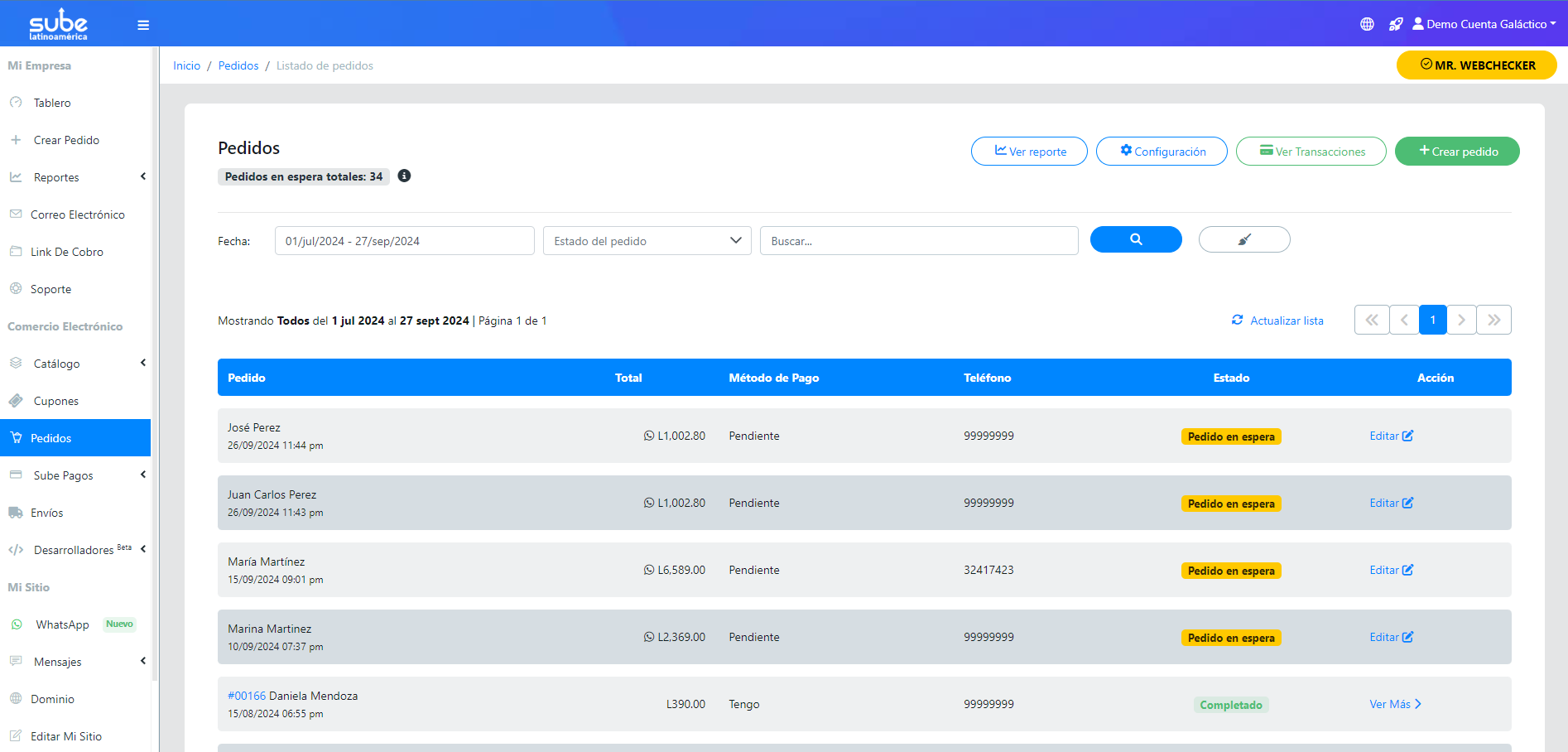The image size is (1568, 752).
Task: Open WhatsApp Nuevo sidebar item
Action: click(x=75, y=624)
